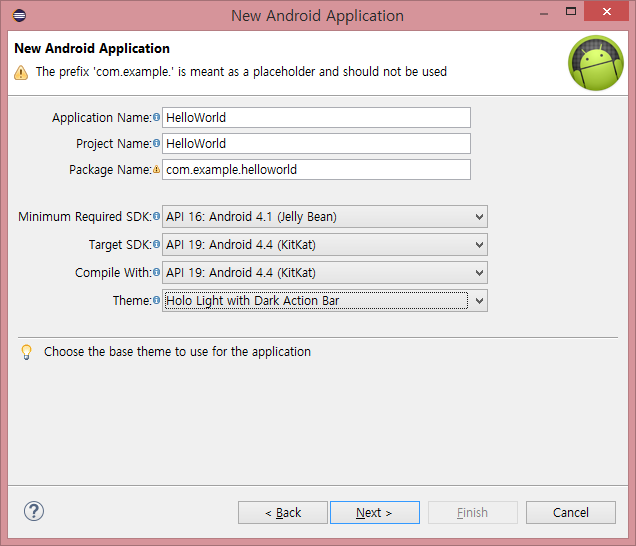Open the Minimum Required SDK dropdown
The image size is (636, 546).
(x=324, y=217)
